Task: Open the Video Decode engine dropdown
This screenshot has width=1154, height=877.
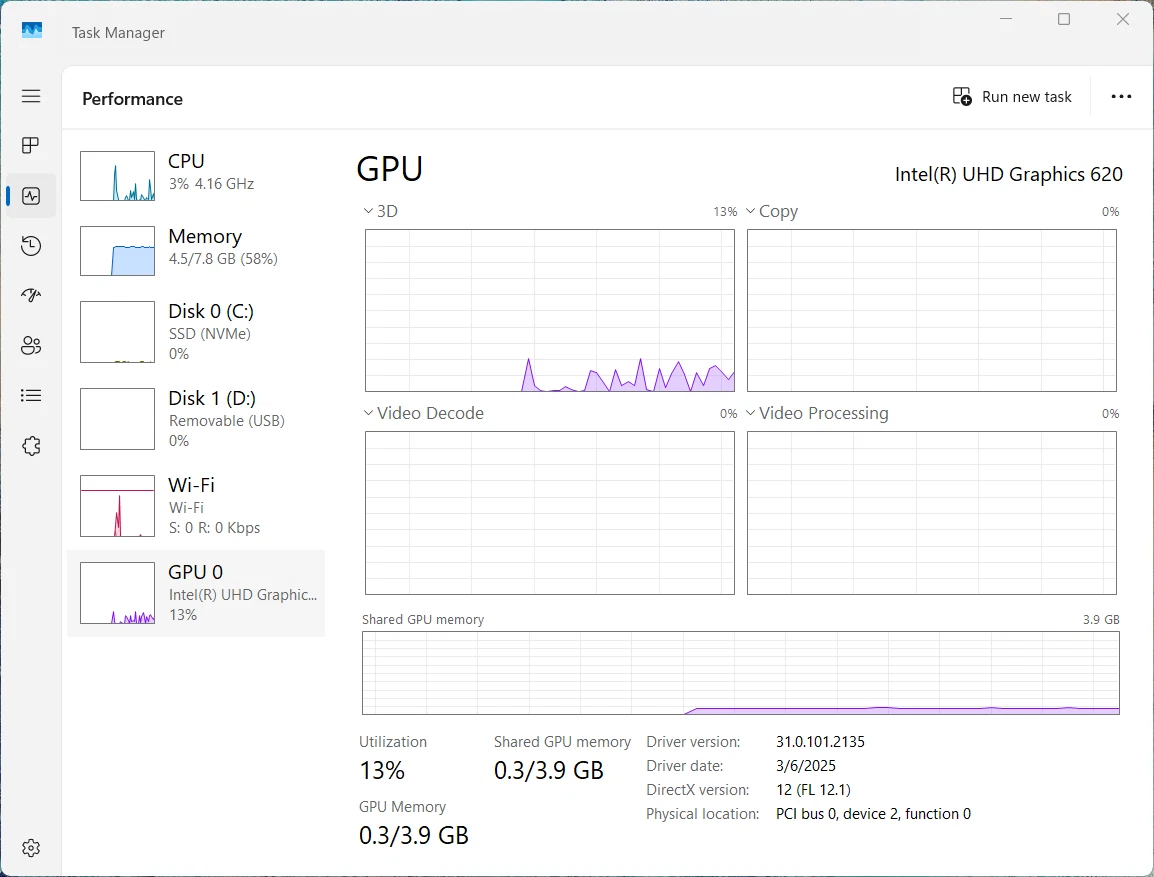Action: [424, 413]
